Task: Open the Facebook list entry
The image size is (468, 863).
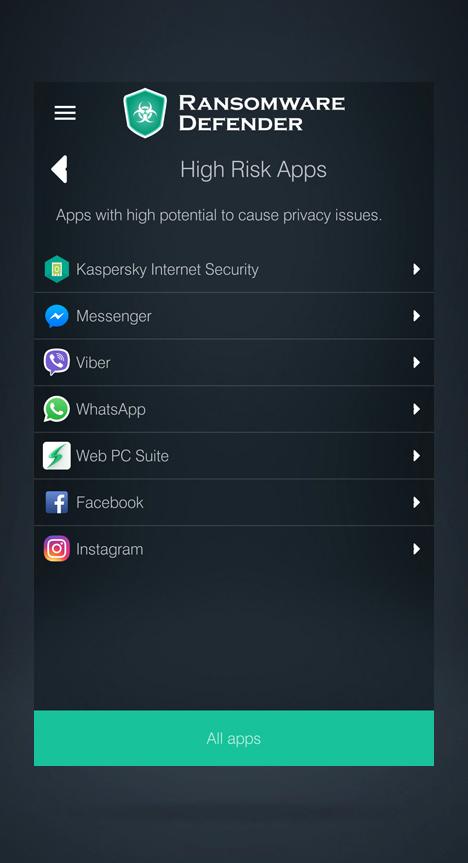Action: [x=233, y=502]
